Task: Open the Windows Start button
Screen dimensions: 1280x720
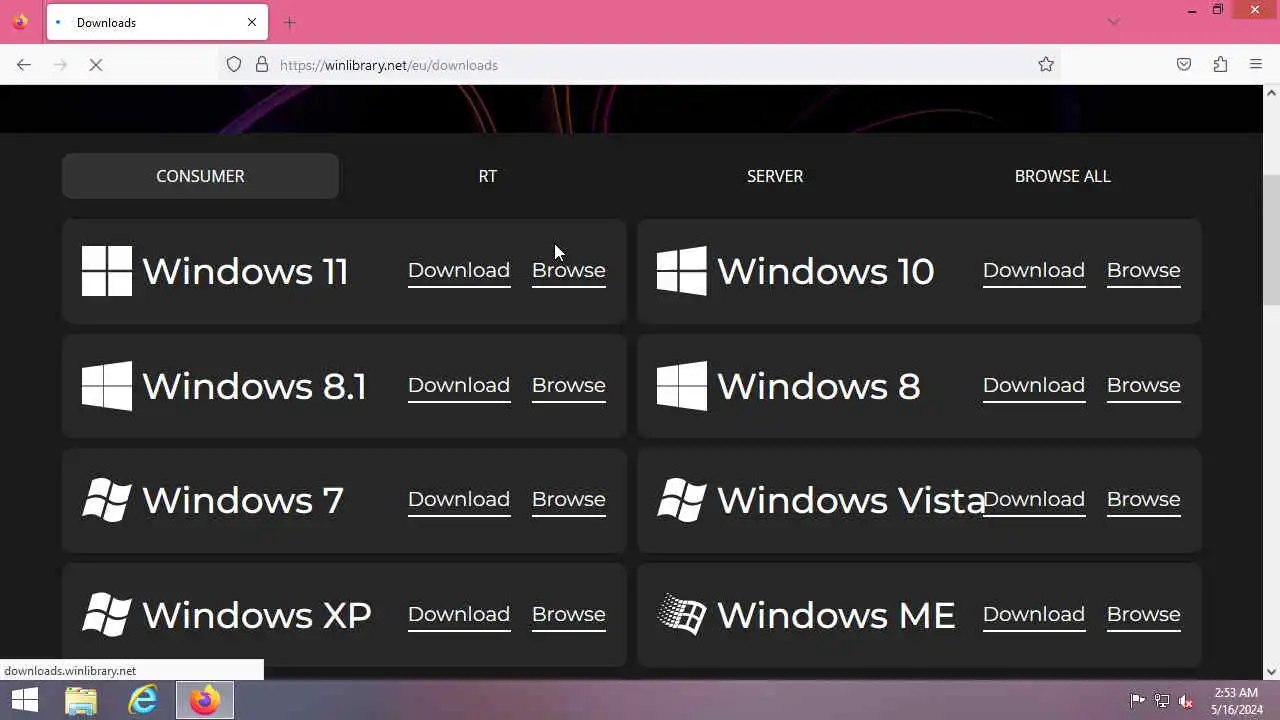Action: (x=25, y=701)
